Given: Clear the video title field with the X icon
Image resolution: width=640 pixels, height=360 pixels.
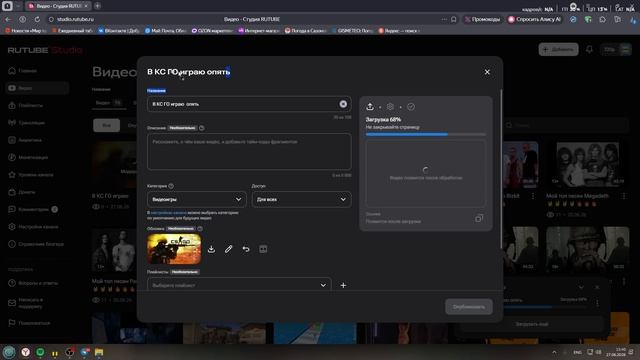Looking at the screenshot, I should pyautogui.click(x=343, y=104).
